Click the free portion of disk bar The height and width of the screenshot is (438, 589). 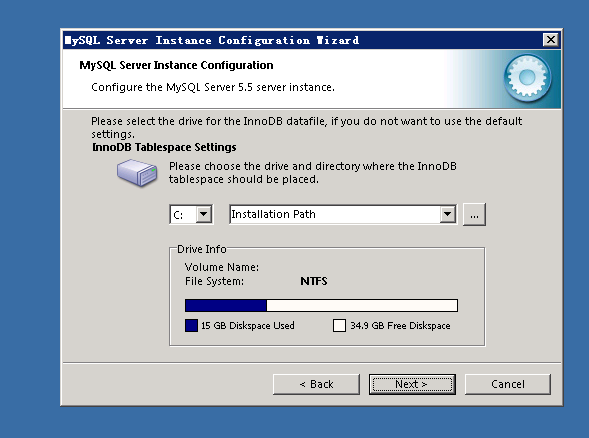click(x=362, y=305)
